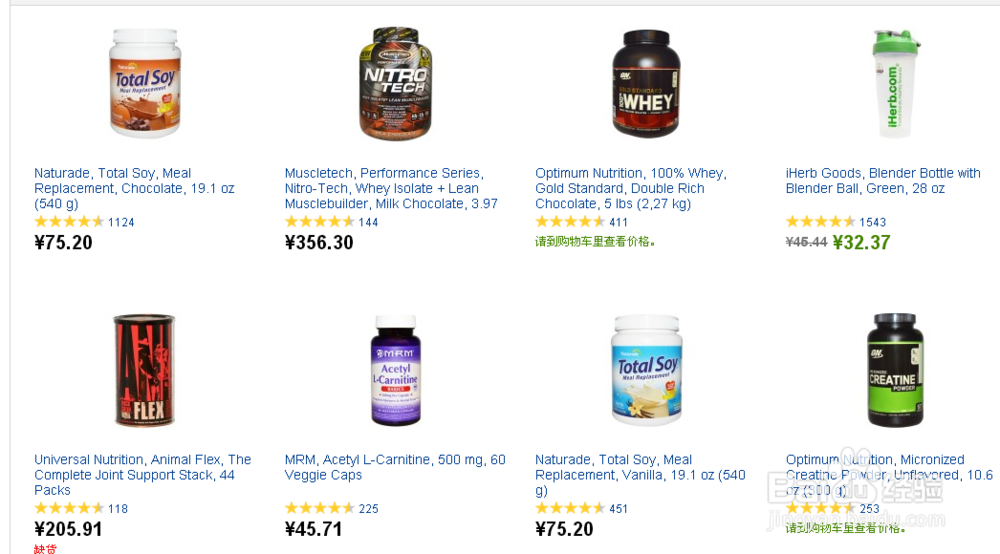Follow the MRM Acetyl L-Carnitine title link
Image resolution: width=1000 pixels, height=554 pixels.
(395, 467)
